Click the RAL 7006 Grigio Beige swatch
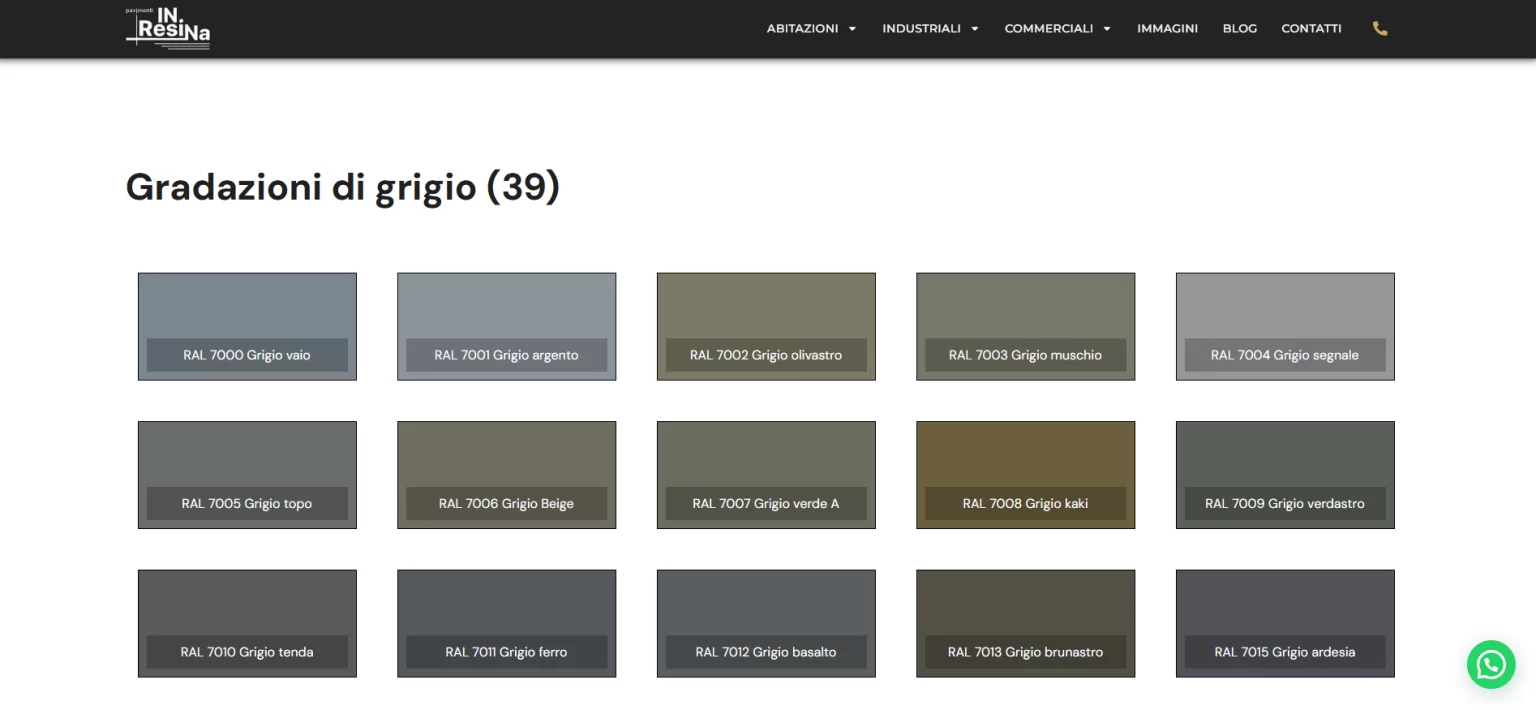 pos(506,475)
